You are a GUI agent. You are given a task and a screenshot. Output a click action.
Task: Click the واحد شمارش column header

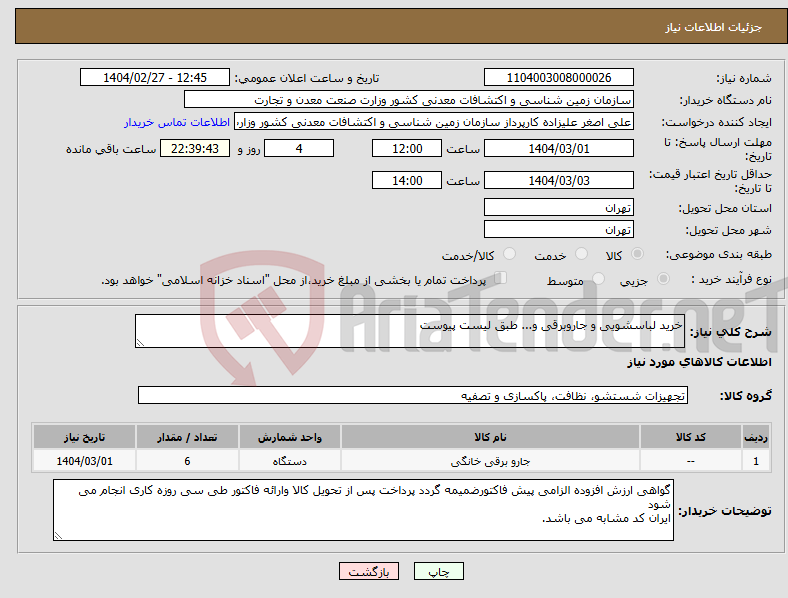click(x=290, y=437)
